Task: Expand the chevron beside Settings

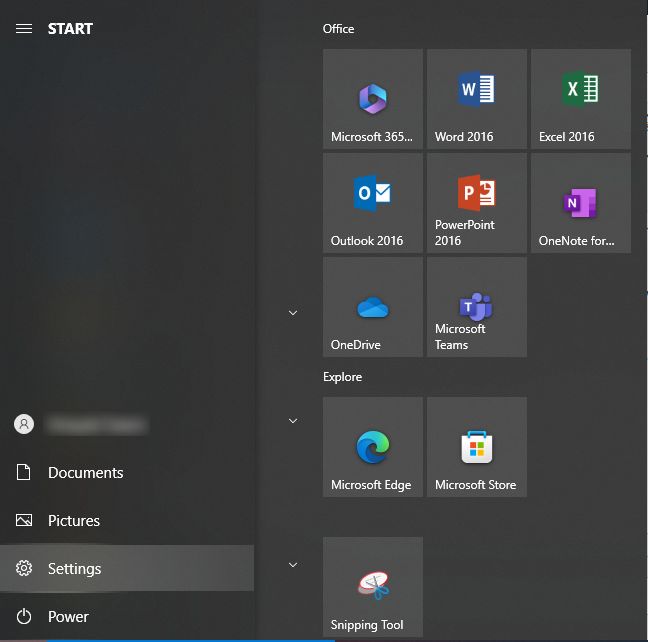Action: click(x=293, y=565)
